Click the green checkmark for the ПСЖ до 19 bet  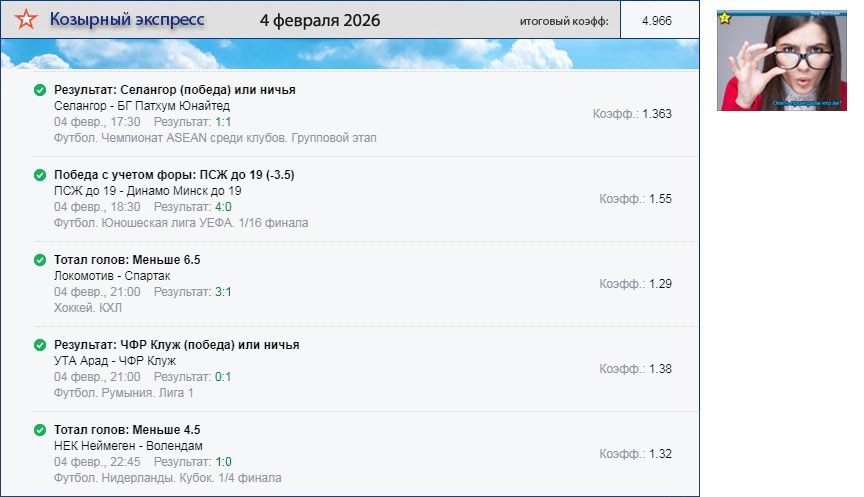[x=40, y=175]
